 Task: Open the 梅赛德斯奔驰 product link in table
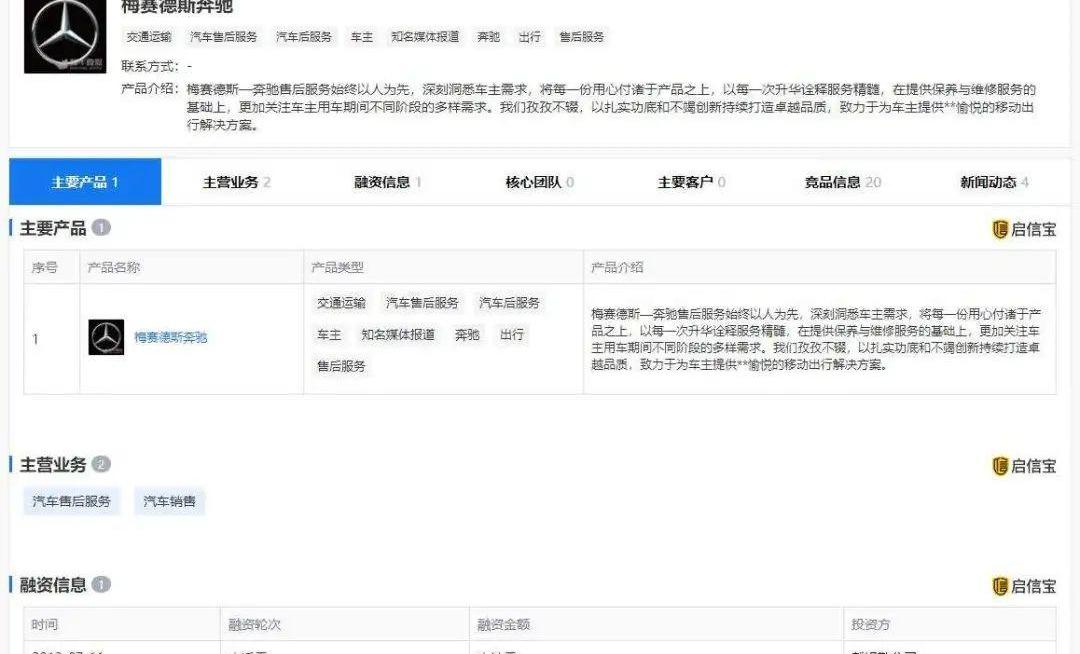(170, 337)
